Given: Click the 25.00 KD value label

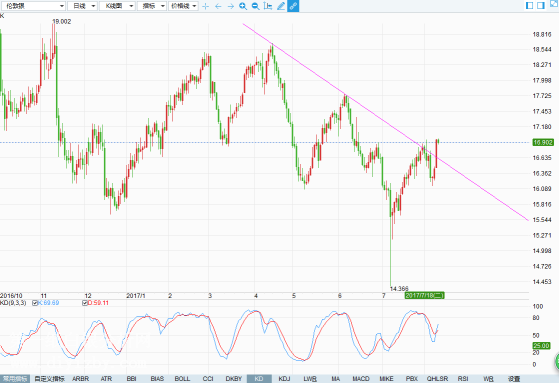Looking at the screenshot, I should click(x=541, y=346).
